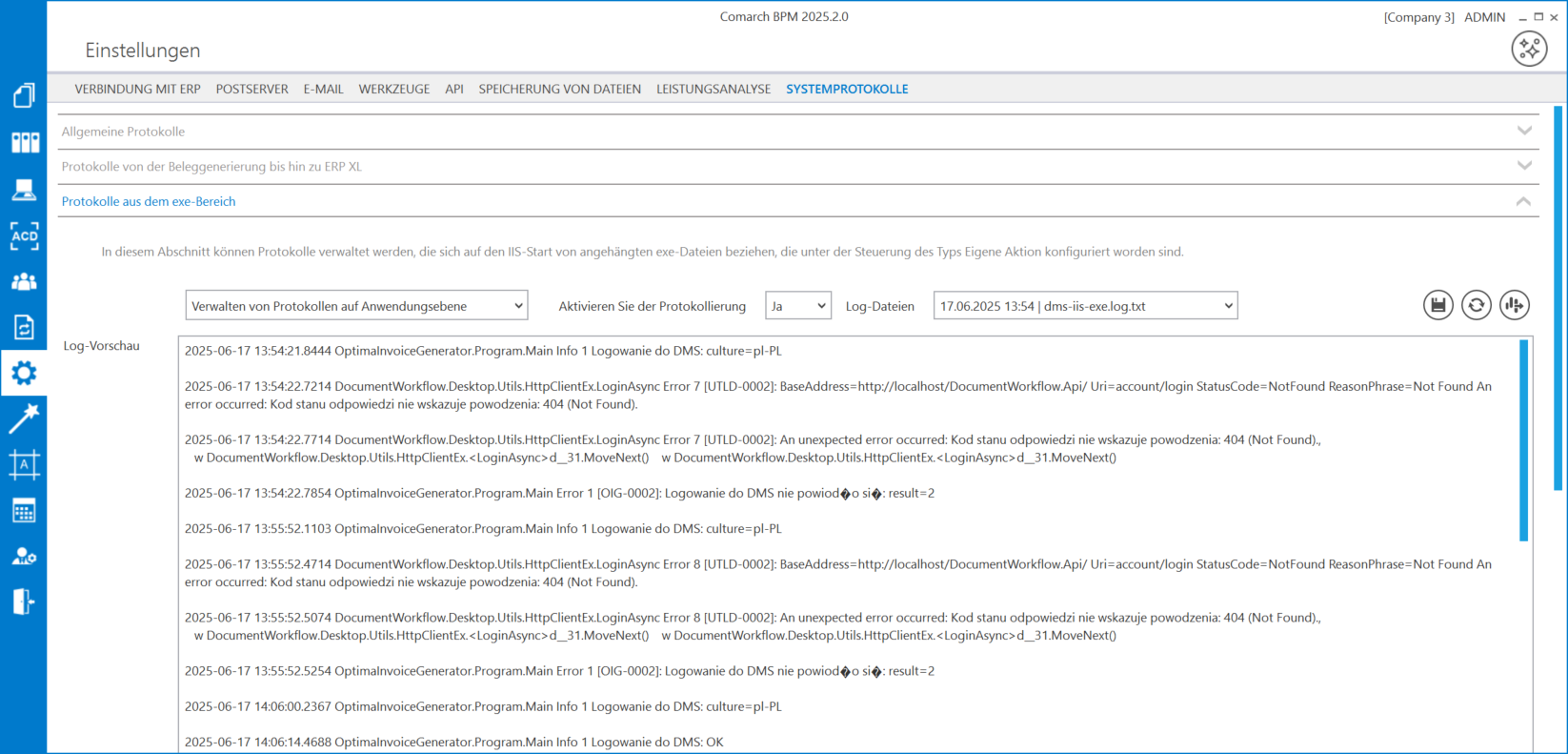The width and height of the screenshot is (1568, 754).
Task: Click the waveform arrow icon beside refresh
Action: click(x=1514, y=306)
